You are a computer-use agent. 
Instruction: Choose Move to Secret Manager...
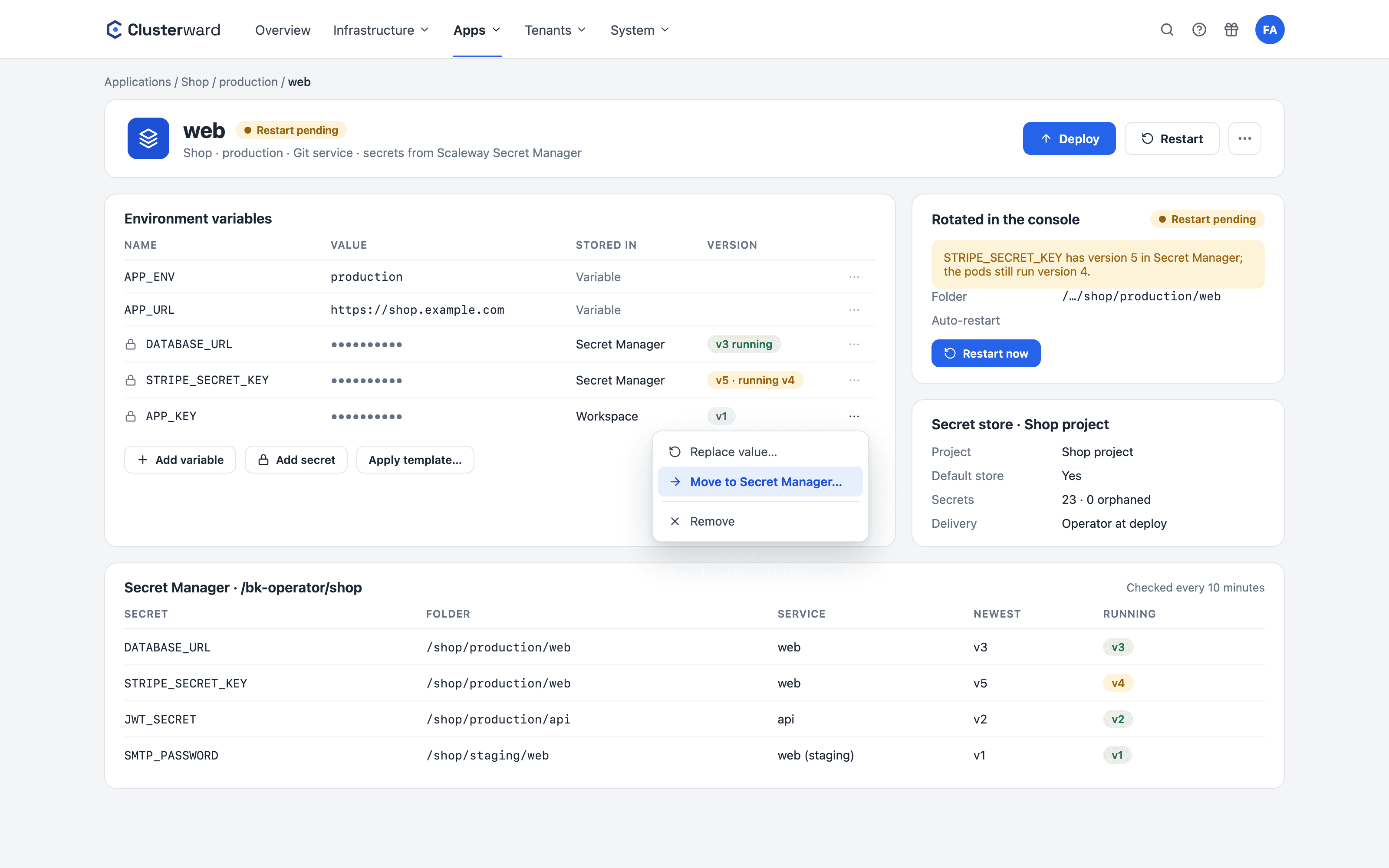pos(760,482)
